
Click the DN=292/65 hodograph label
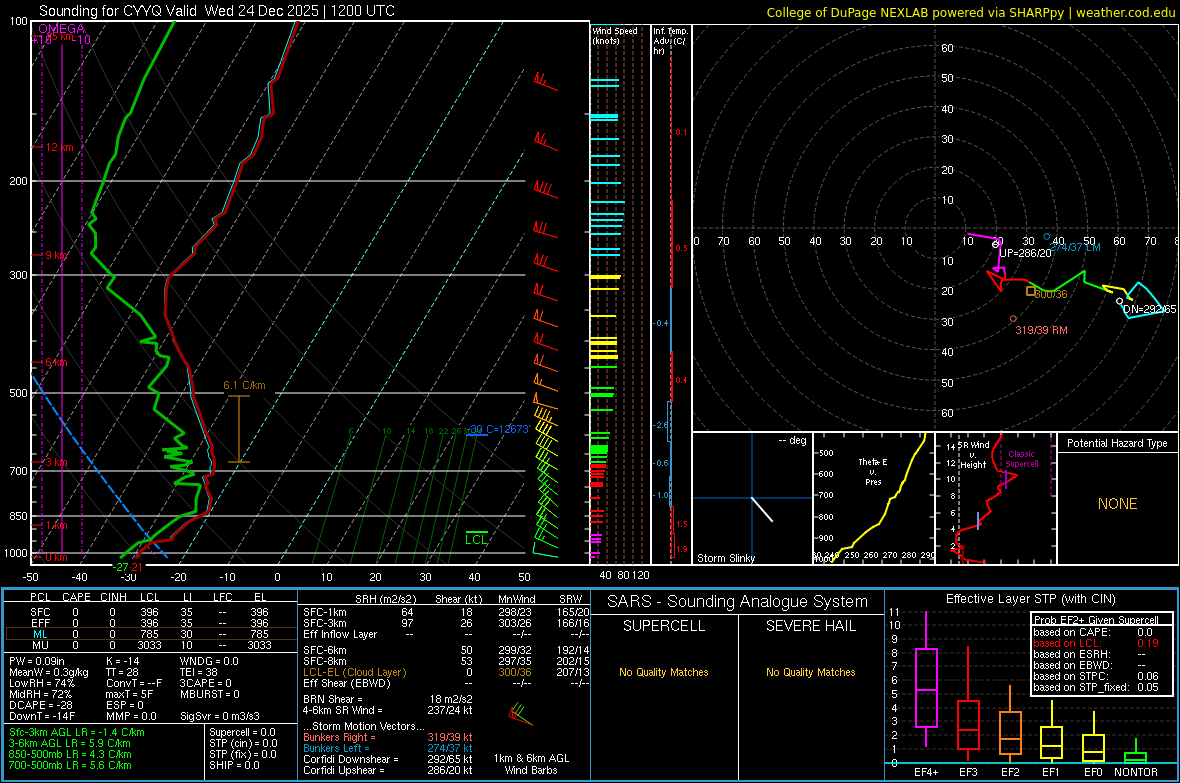1149,309
